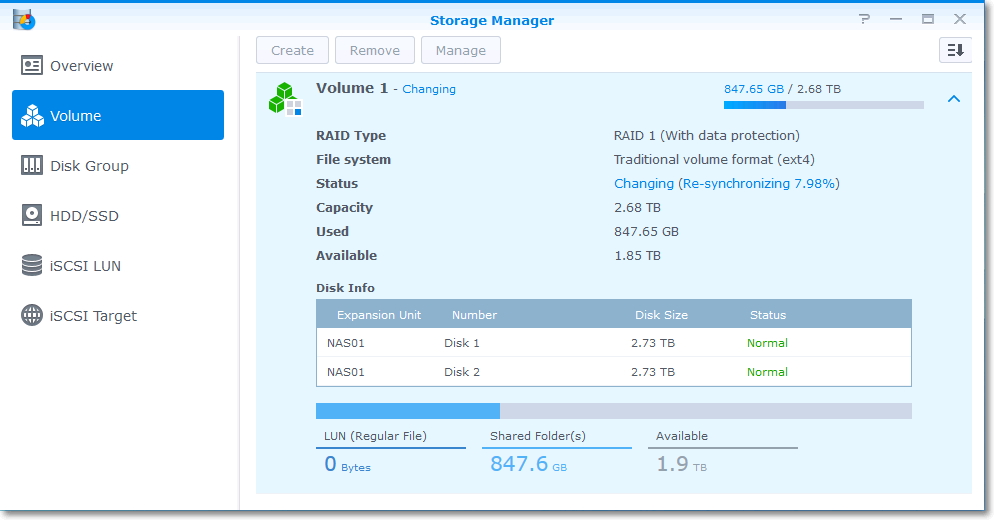
Task: Click the Changing status link beside Volume 1
Action: pos(429,89)
